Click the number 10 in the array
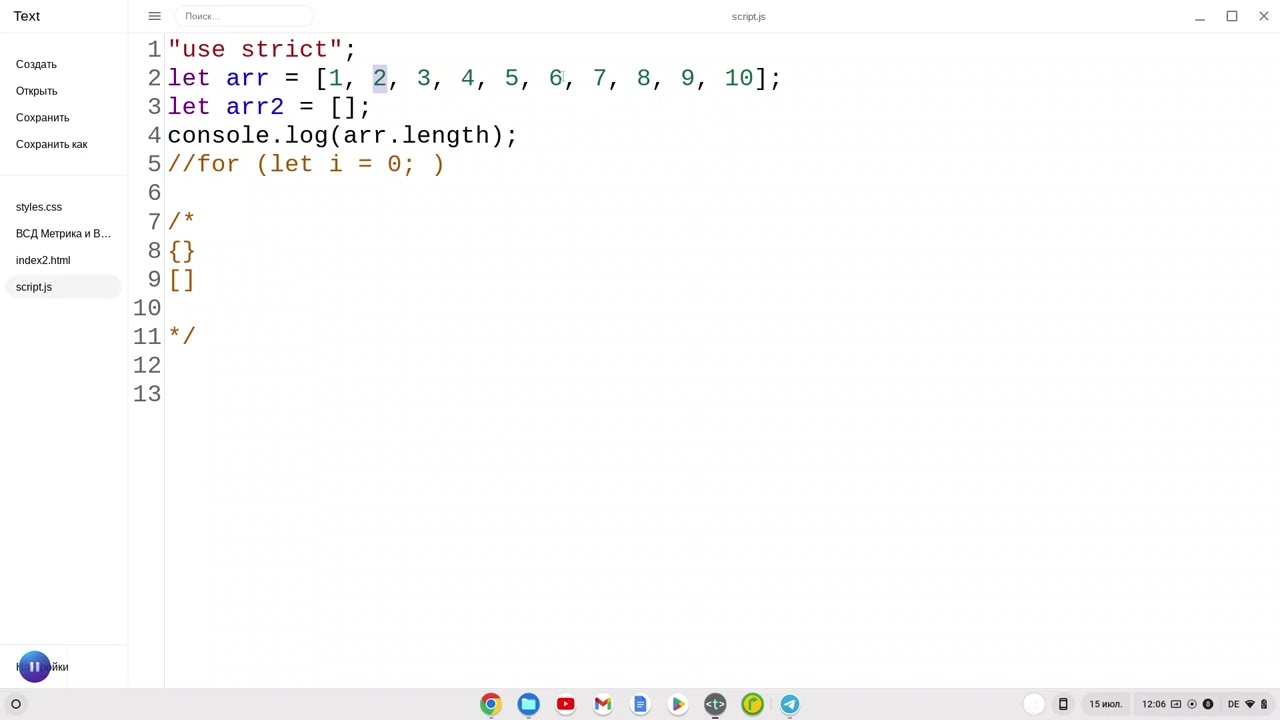Viewport: 1280px width, 720px height. [x=739, y=78]
